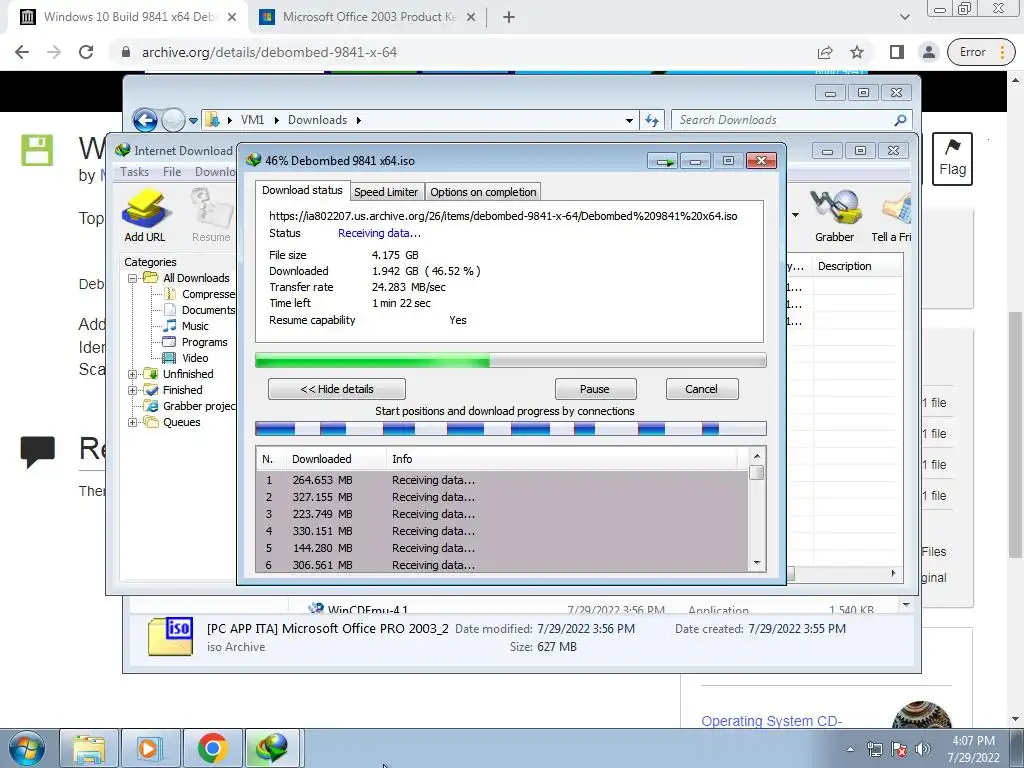Click the IDM taskbar icon
Screen dimensions: 1024x768
[272, 748]
